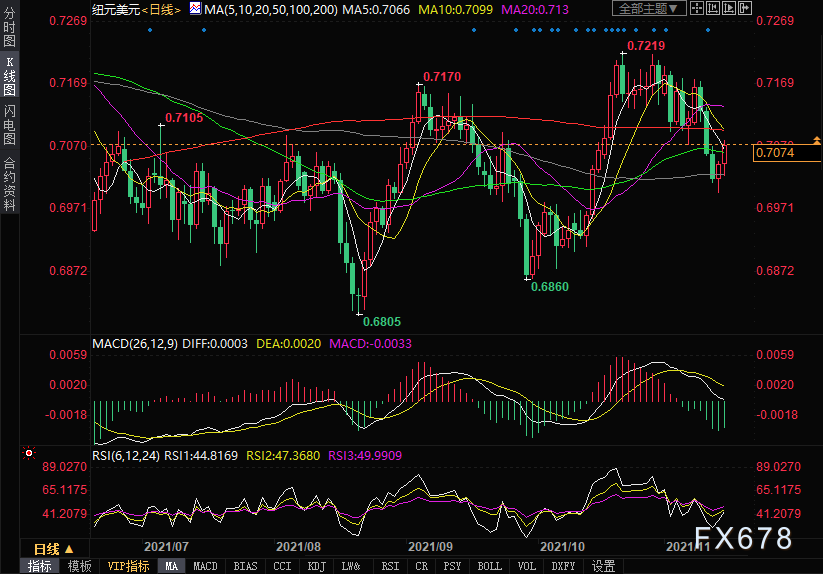823x574 pixels.
Task: Expand the 日线 period selector at bottom left
Action: (x=54, y=548)
